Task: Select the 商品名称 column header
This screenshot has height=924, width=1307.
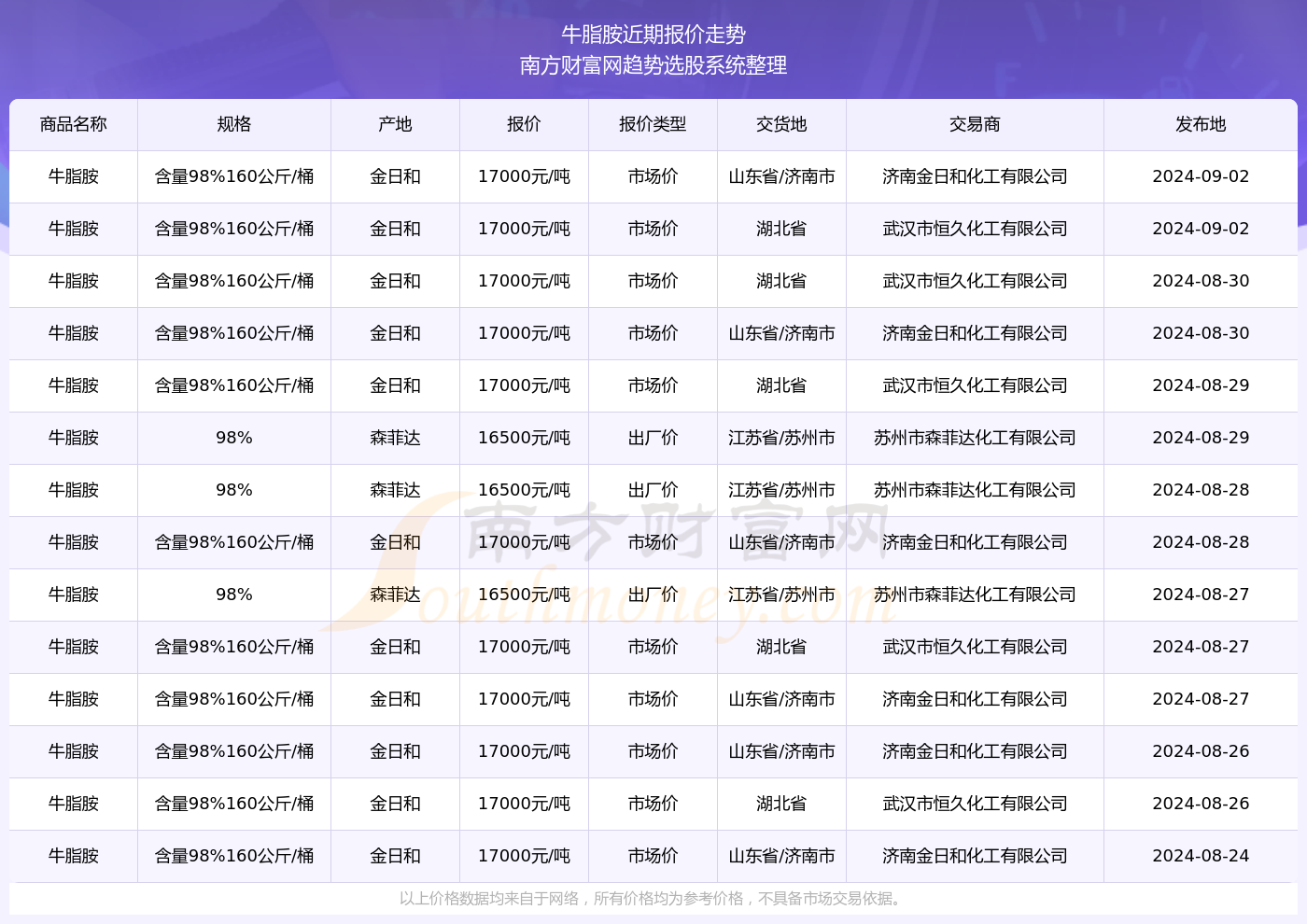Action: tap(74, 124)
